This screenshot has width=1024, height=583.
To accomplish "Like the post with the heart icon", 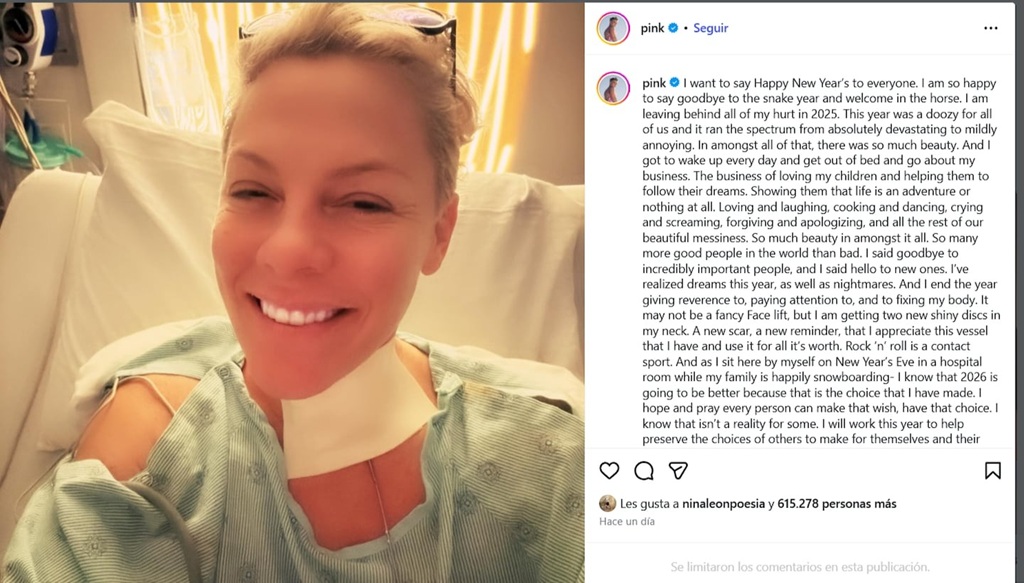I will tap(609, 470).
